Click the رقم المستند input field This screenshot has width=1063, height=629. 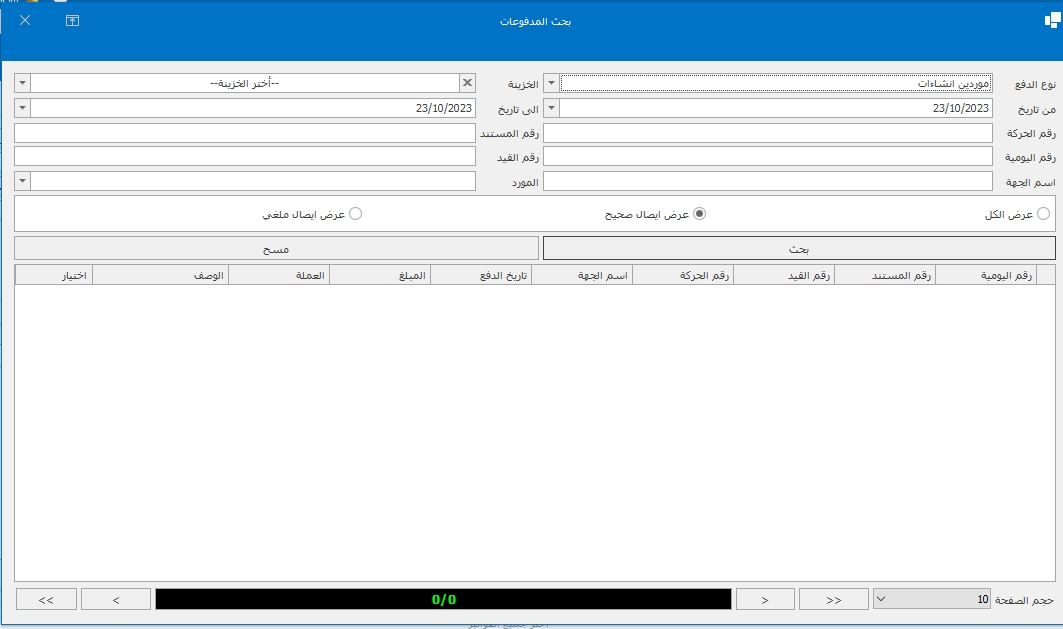[245, 133]
